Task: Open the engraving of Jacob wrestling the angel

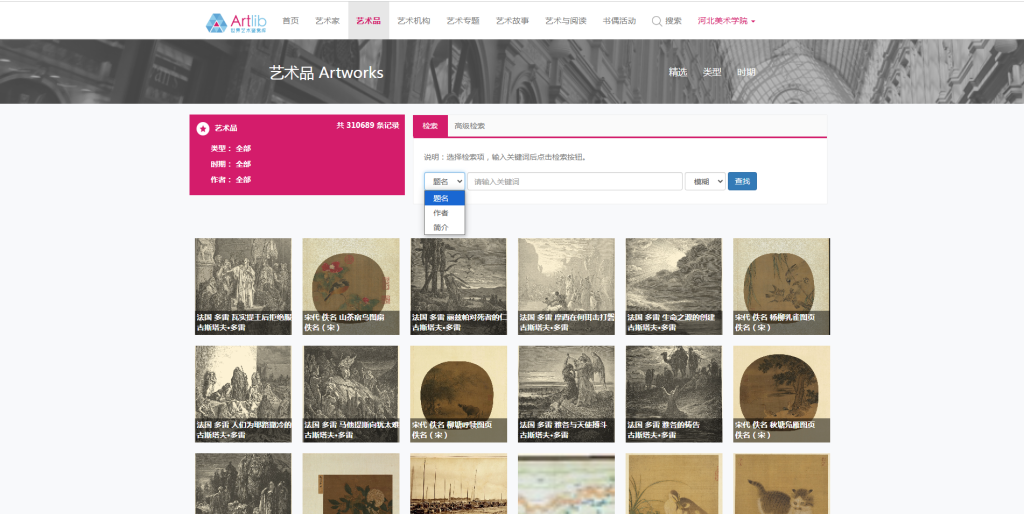Action: [566, 394]
